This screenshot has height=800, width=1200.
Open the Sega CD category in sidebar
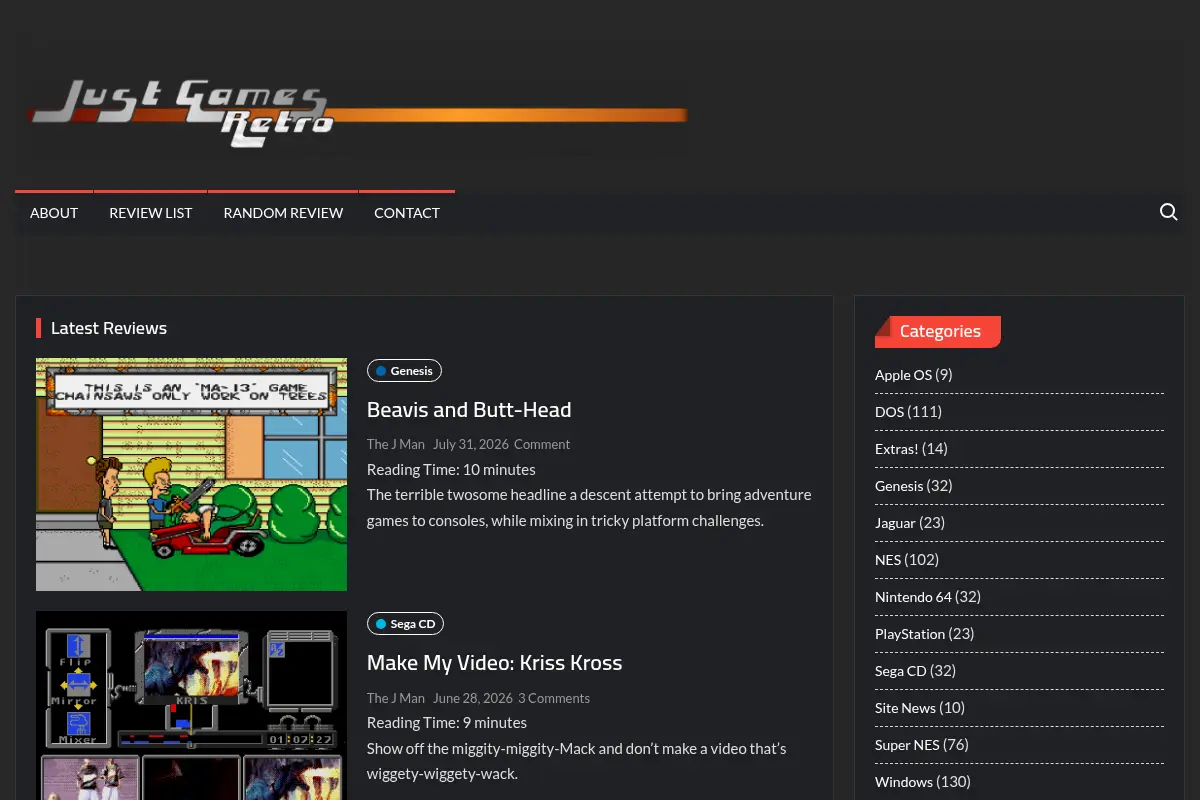pos(901,670)
